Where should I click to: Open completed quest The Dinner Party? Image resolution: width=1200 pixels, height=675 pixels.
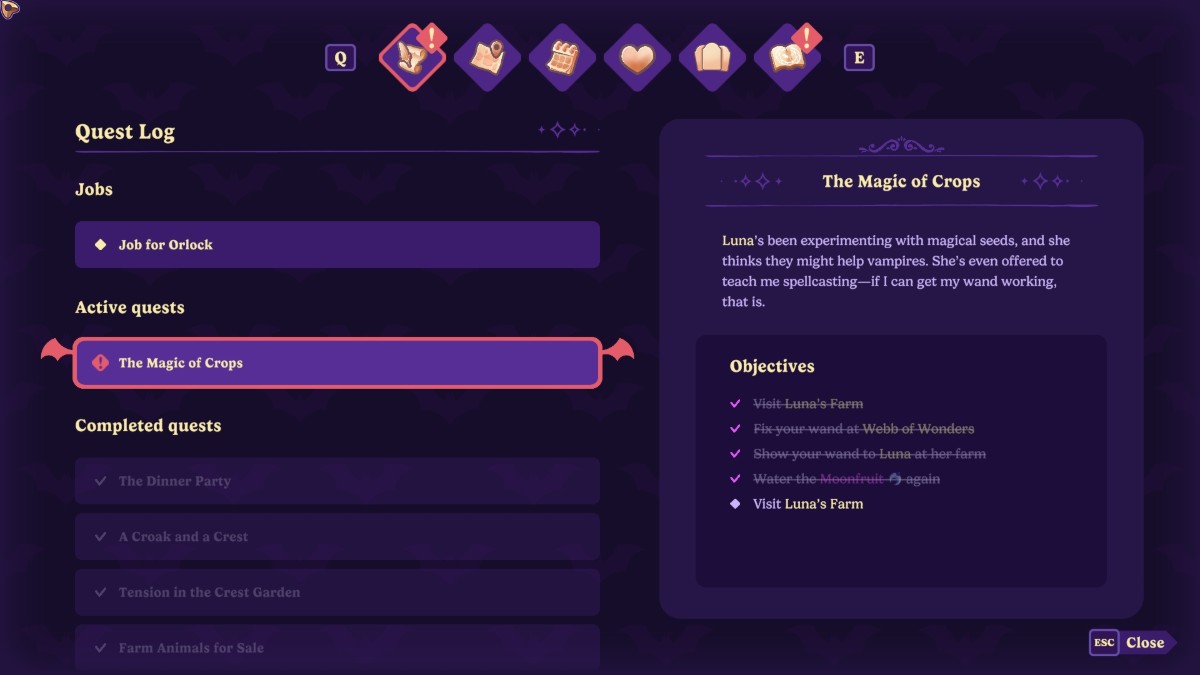coord(337,481)
